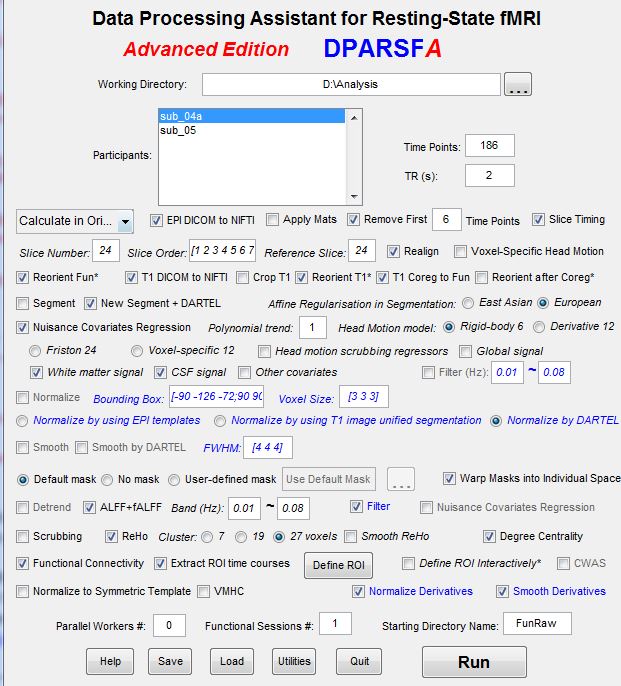Click the Remove First time points number field
Image resolution: width=621 pixels, height=686 pixels.
click(446, 220)
